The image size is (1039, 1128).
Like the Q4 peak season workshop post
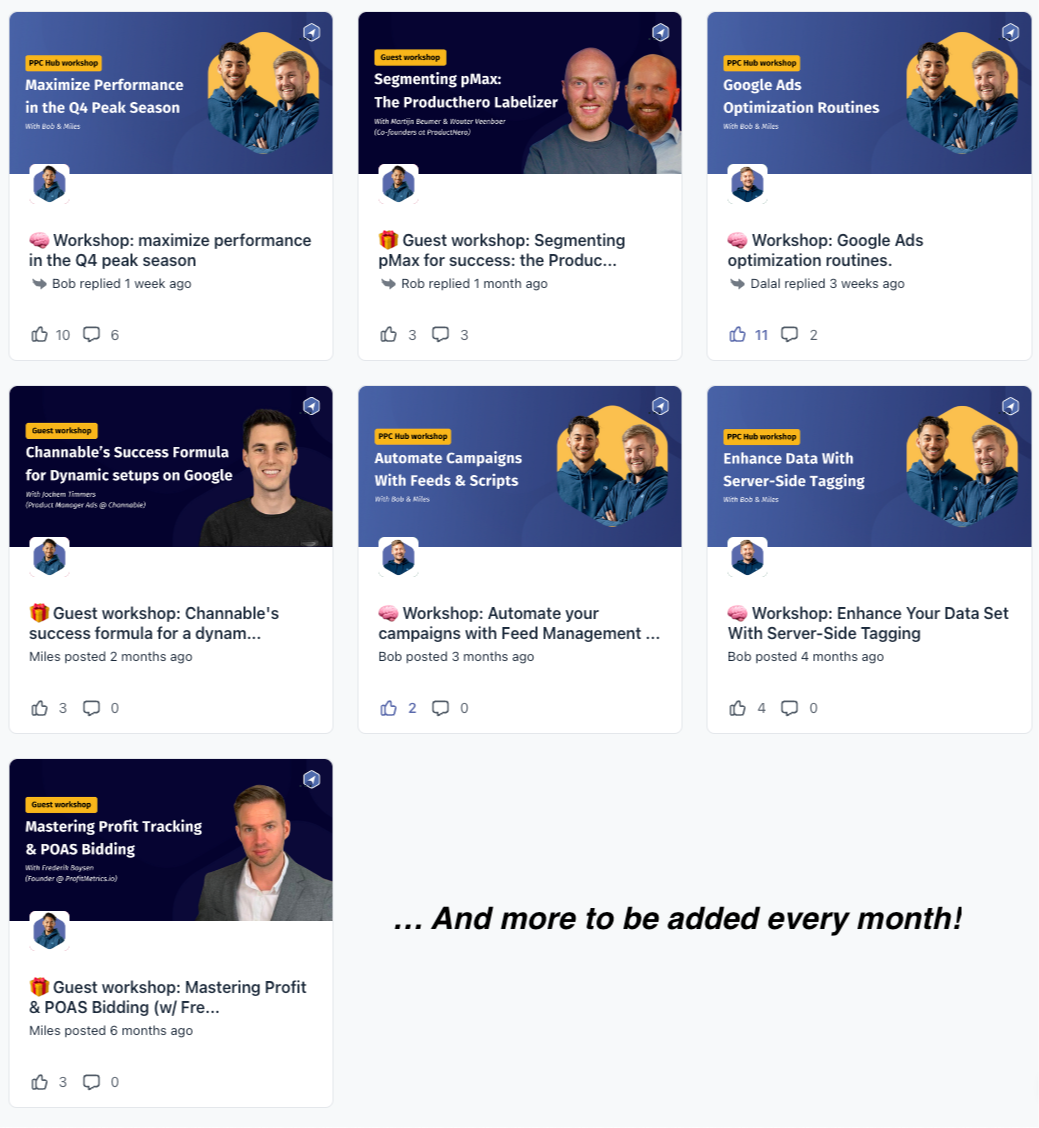pyautogui.click(x=40, y=335)
